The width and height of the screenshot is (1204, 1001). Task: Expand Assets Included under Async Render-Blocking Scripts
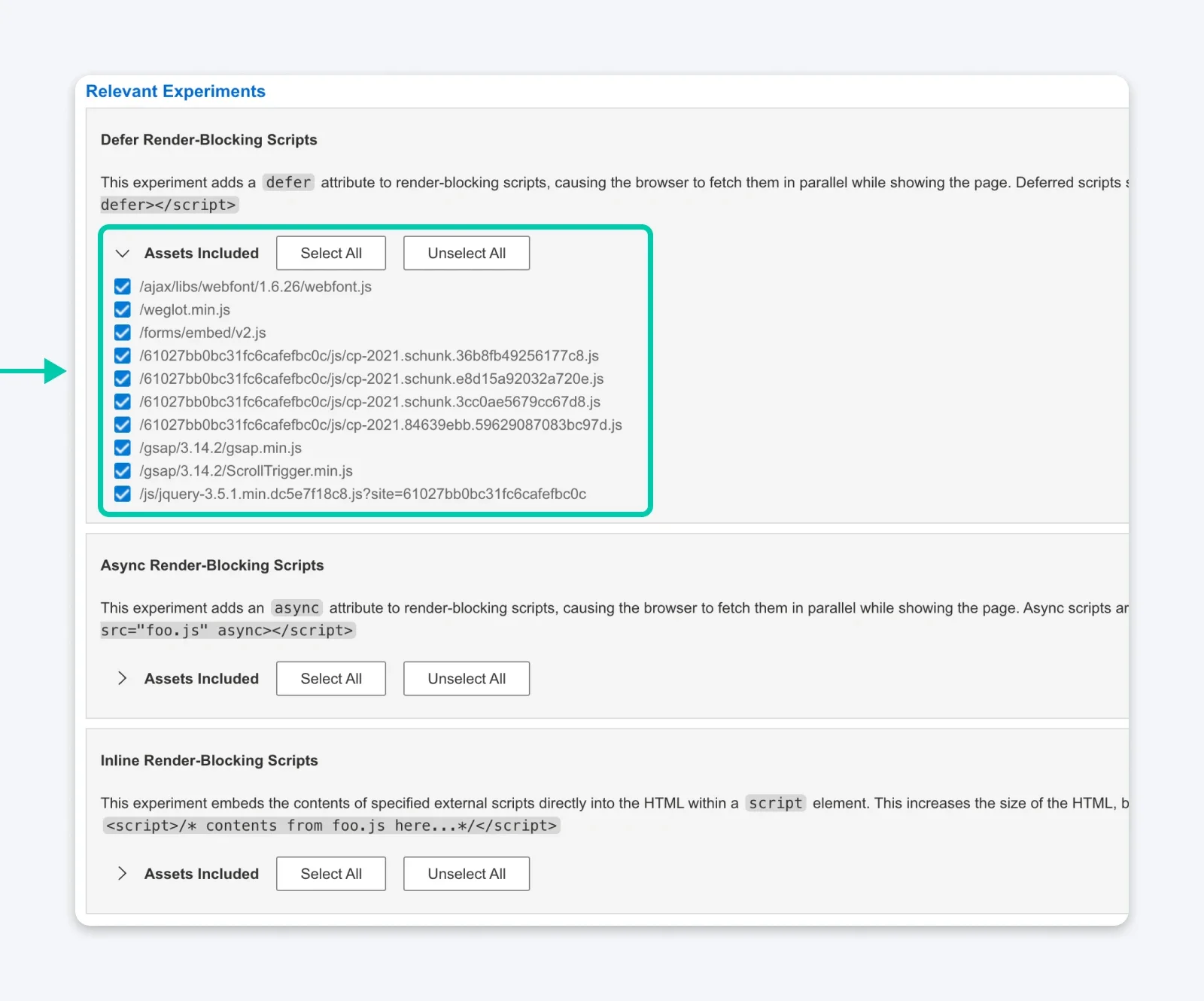tap(123, 678)
